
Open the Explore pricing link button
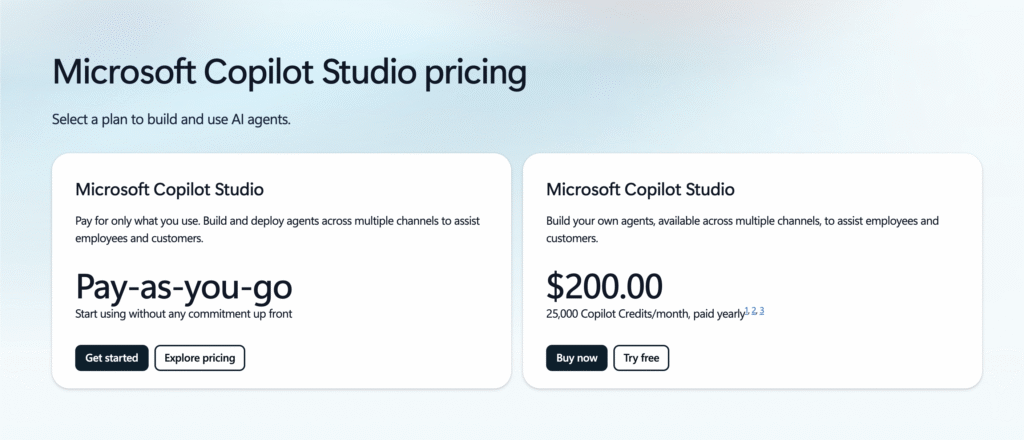[200, 358]
